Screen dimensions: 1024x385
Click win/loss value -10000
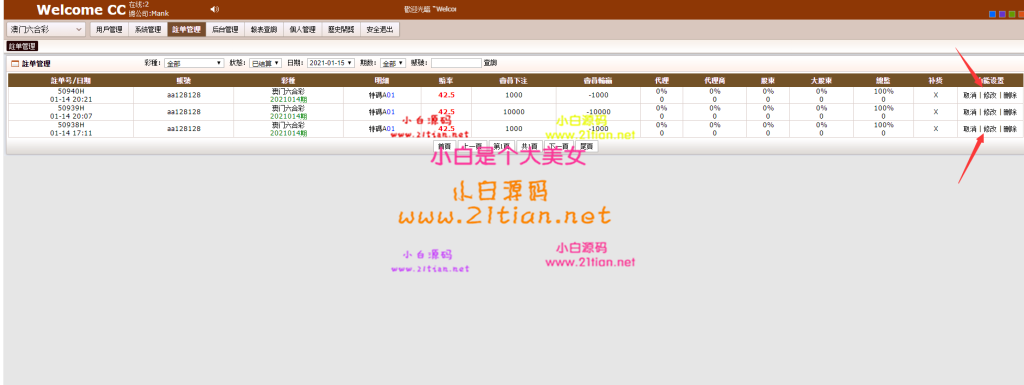[597, 112]
